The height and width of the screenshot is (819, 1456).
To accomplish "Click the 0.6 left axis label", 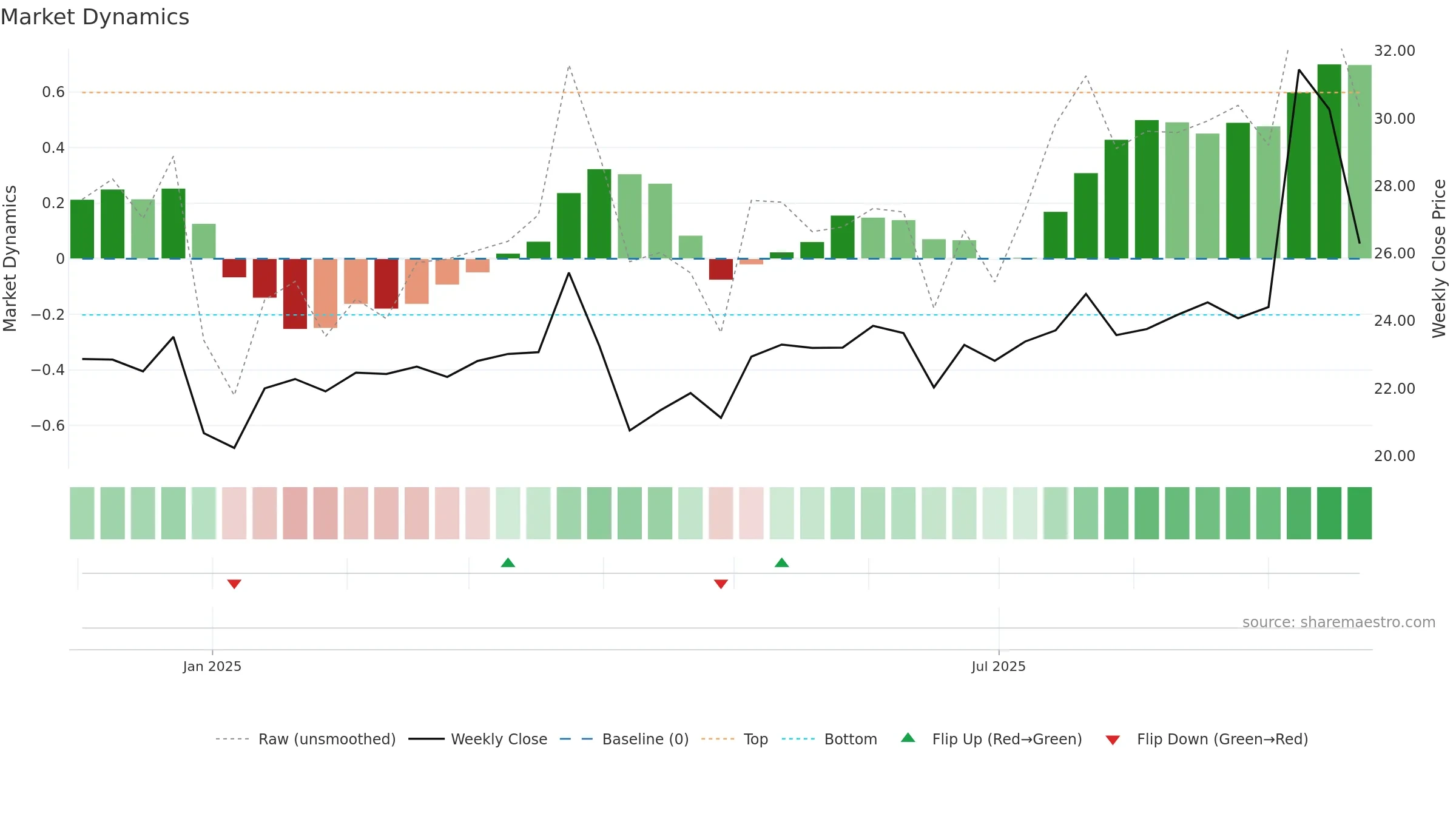I will [53, 92].
